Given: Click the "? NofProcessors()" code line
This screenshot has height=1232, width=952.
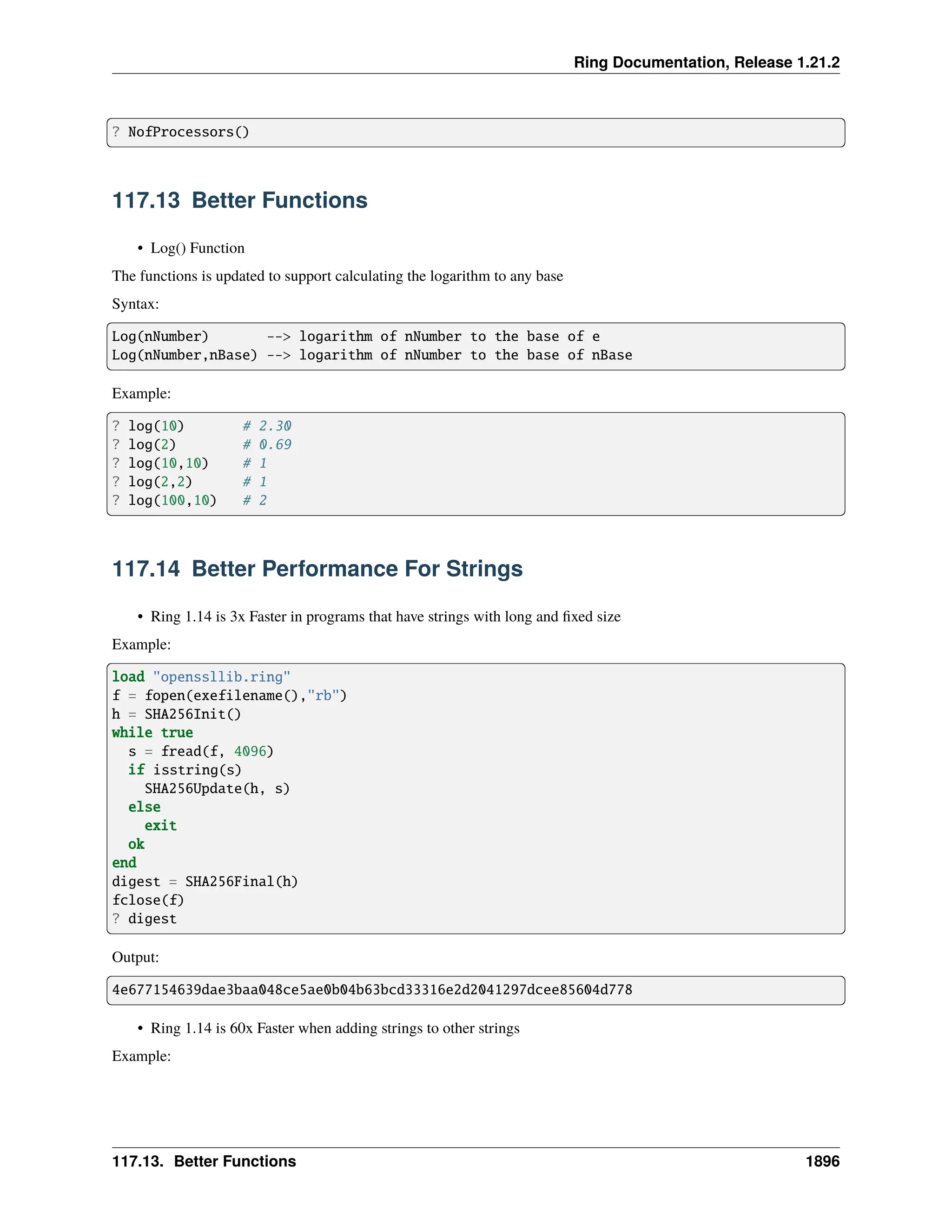Looking at the screenshot, I should point(180,132).
